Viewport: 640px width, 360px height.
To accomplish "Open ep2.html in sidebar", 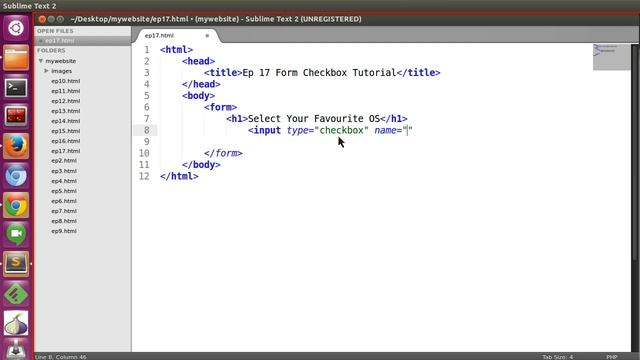I will pos(64,161).
